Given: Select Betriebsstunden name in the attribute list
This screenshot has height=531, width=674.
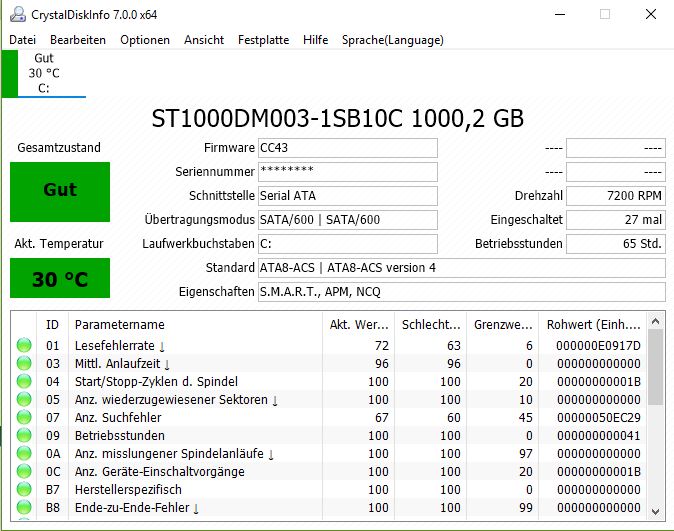Looking at the screenshot, I should coord(119,436).
